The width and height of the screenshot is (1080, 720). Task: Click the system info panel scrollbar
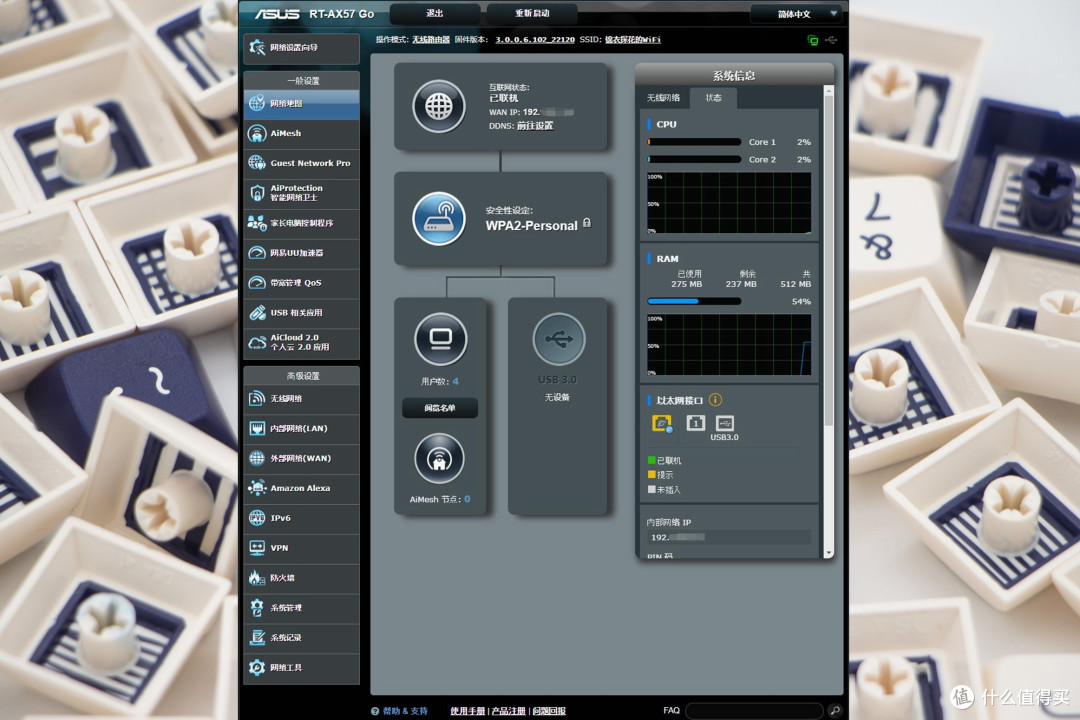pos(829,262)
